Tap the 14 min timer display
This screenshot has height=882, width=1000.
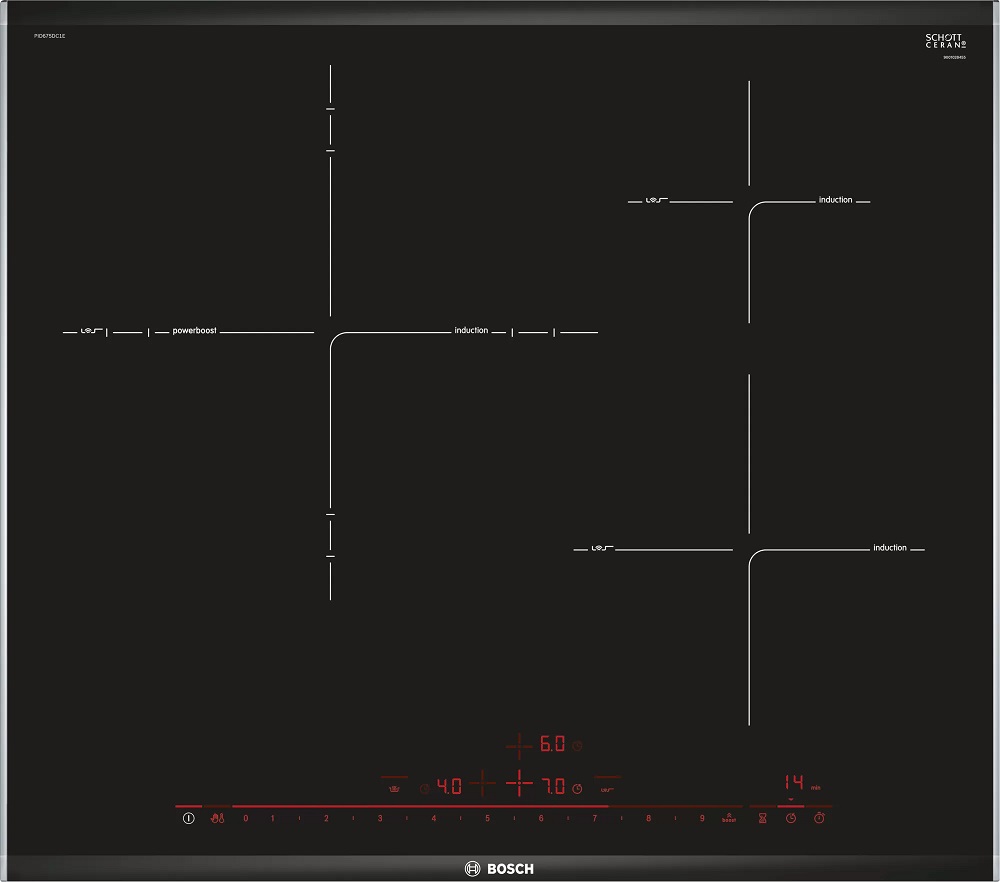point(794,782)
